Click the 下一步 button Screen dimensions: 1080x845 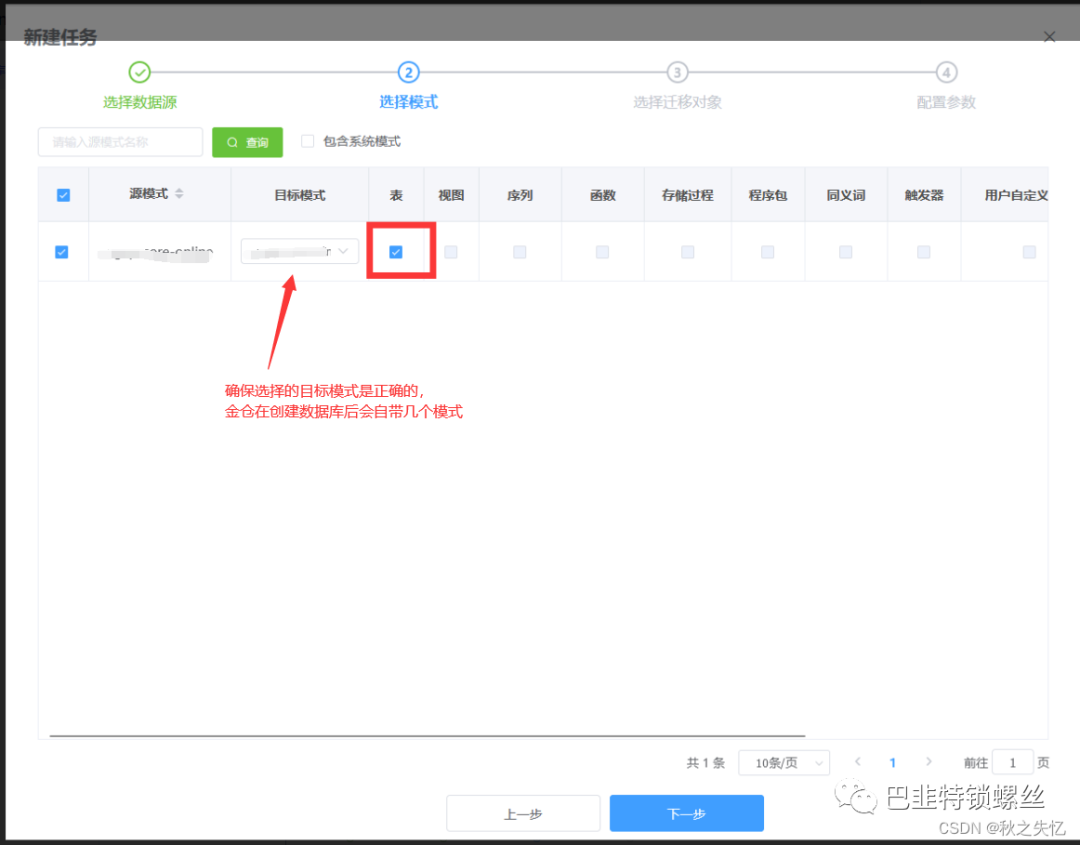(x=686, y=814)
